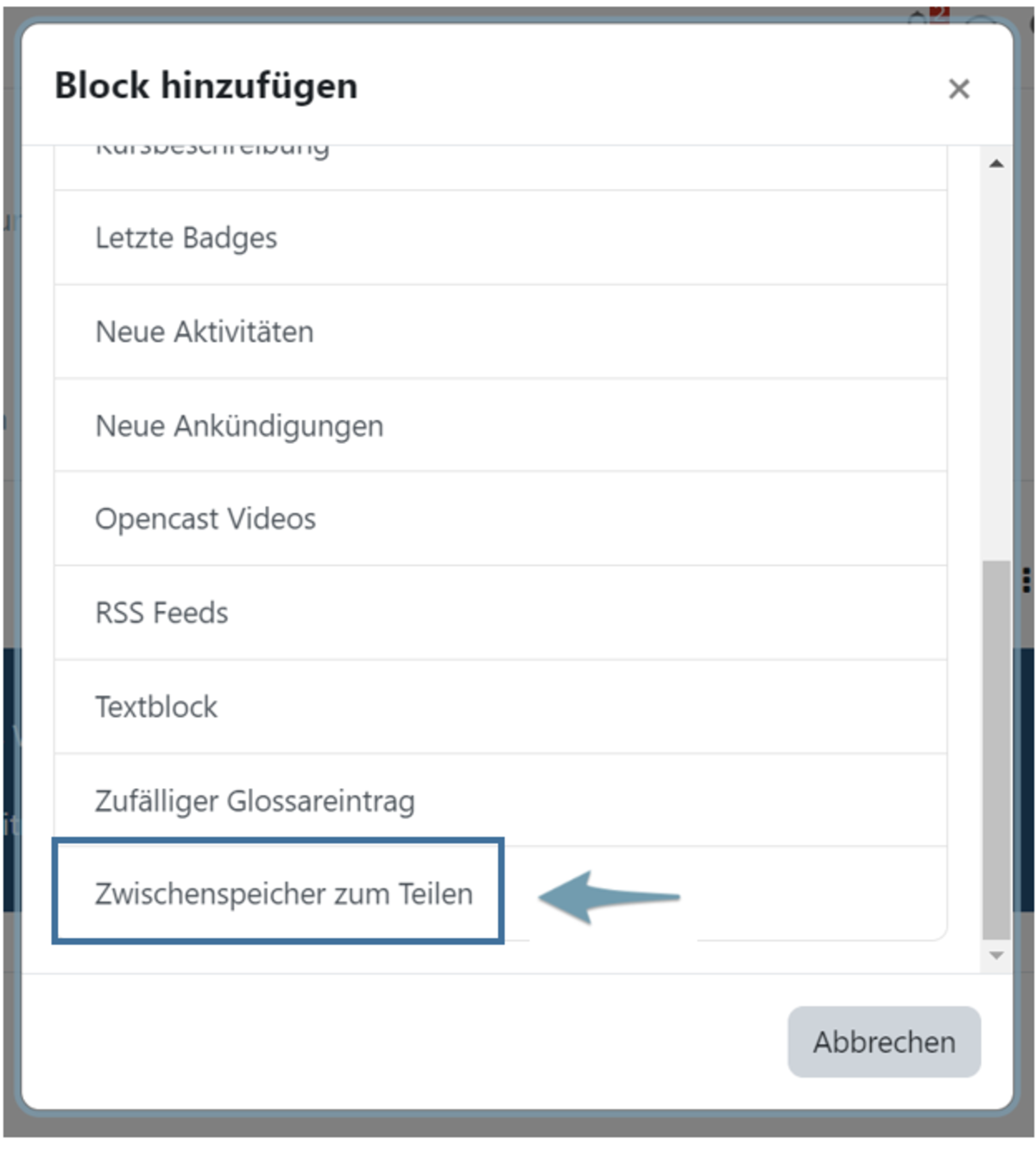Select Letzte Badges block
The image size is (1036, 1149).
(186, 238)
